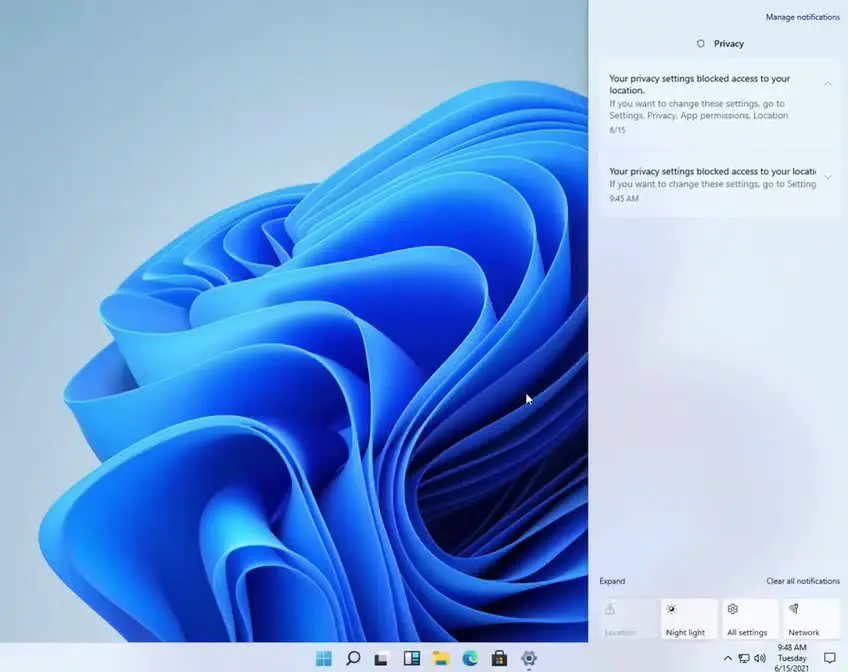Click the volume speaker tray icon
Viewport: 848px width, 672px height.
tap(760, 658)
